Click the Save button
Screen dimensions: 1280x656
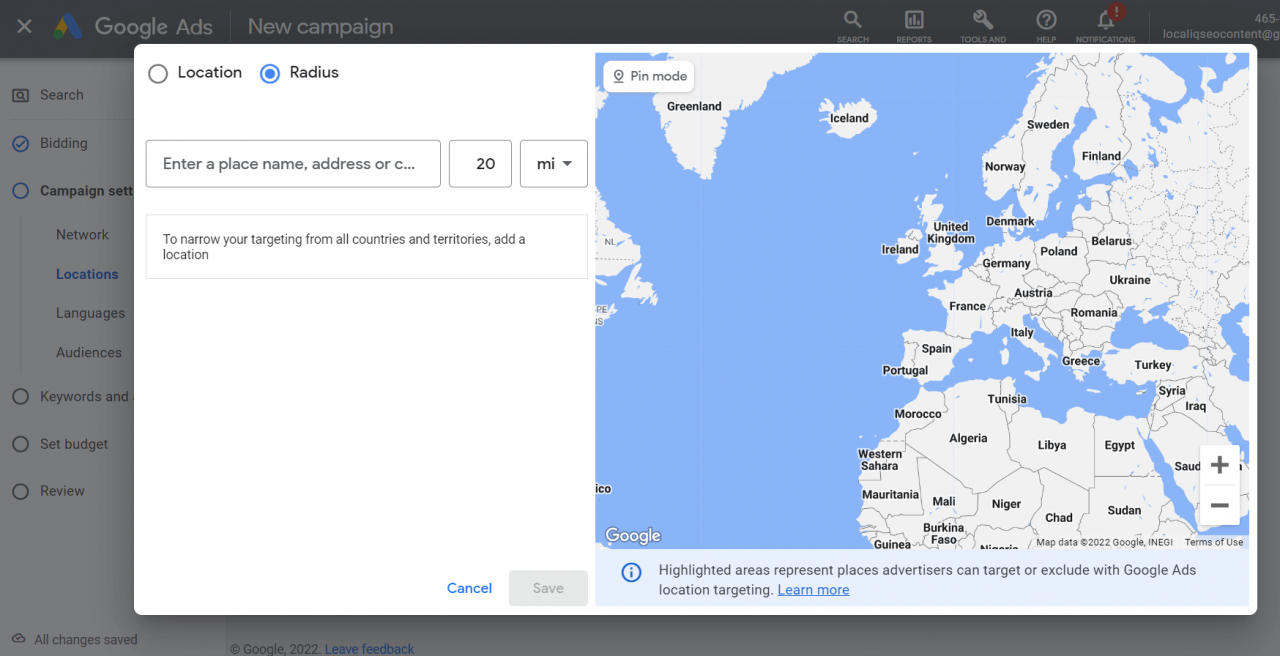point(548,588)
